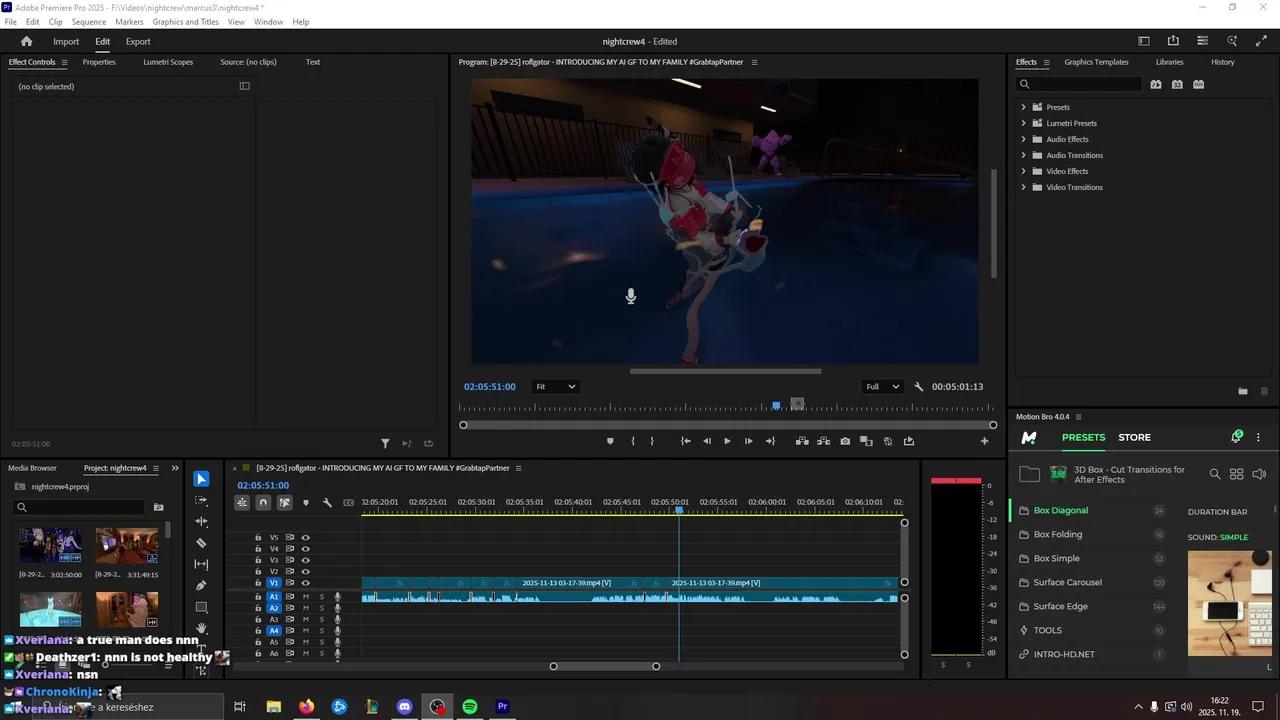1280x720 pixels.
Task: Expand the Video Transitions folder in Effects
Action: tap(1022, 187)
